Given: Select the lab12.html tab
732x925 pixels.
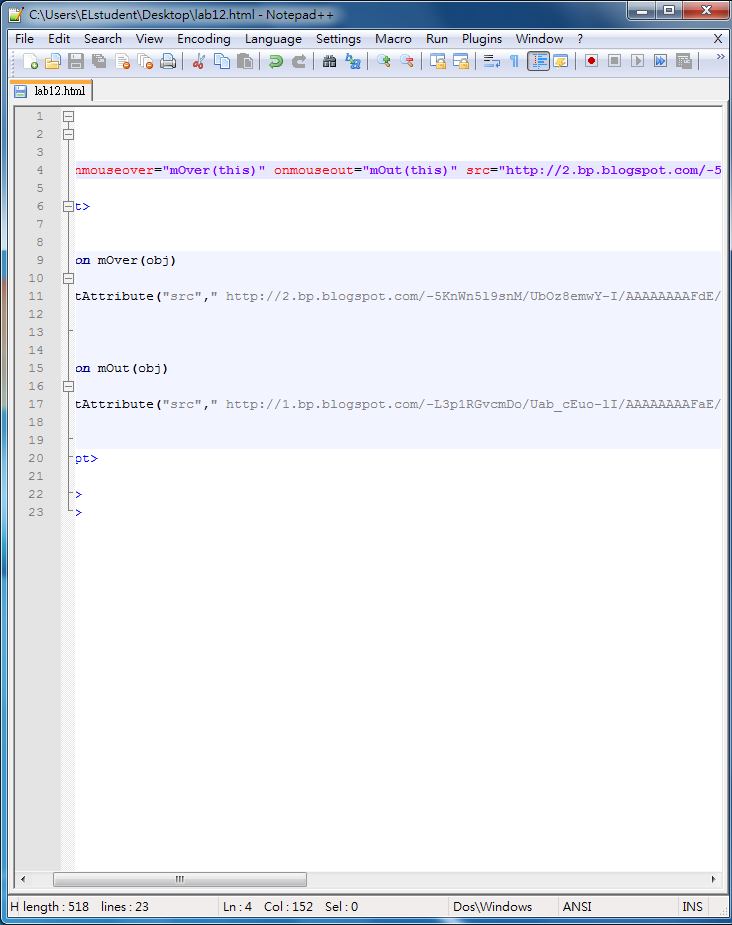Looking at the screenshot, I should point(51,91).
